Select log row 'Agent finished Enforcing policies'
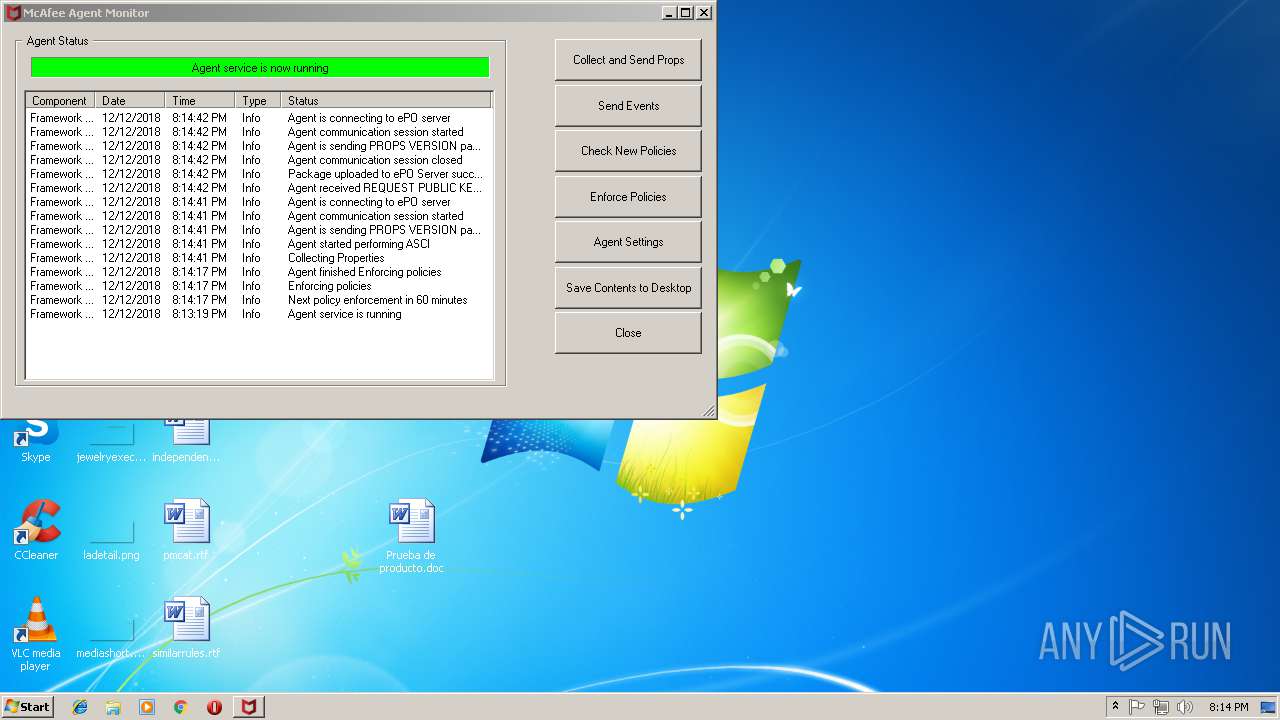The height and width of the screenshot is (720, 1280). (259, 272)
